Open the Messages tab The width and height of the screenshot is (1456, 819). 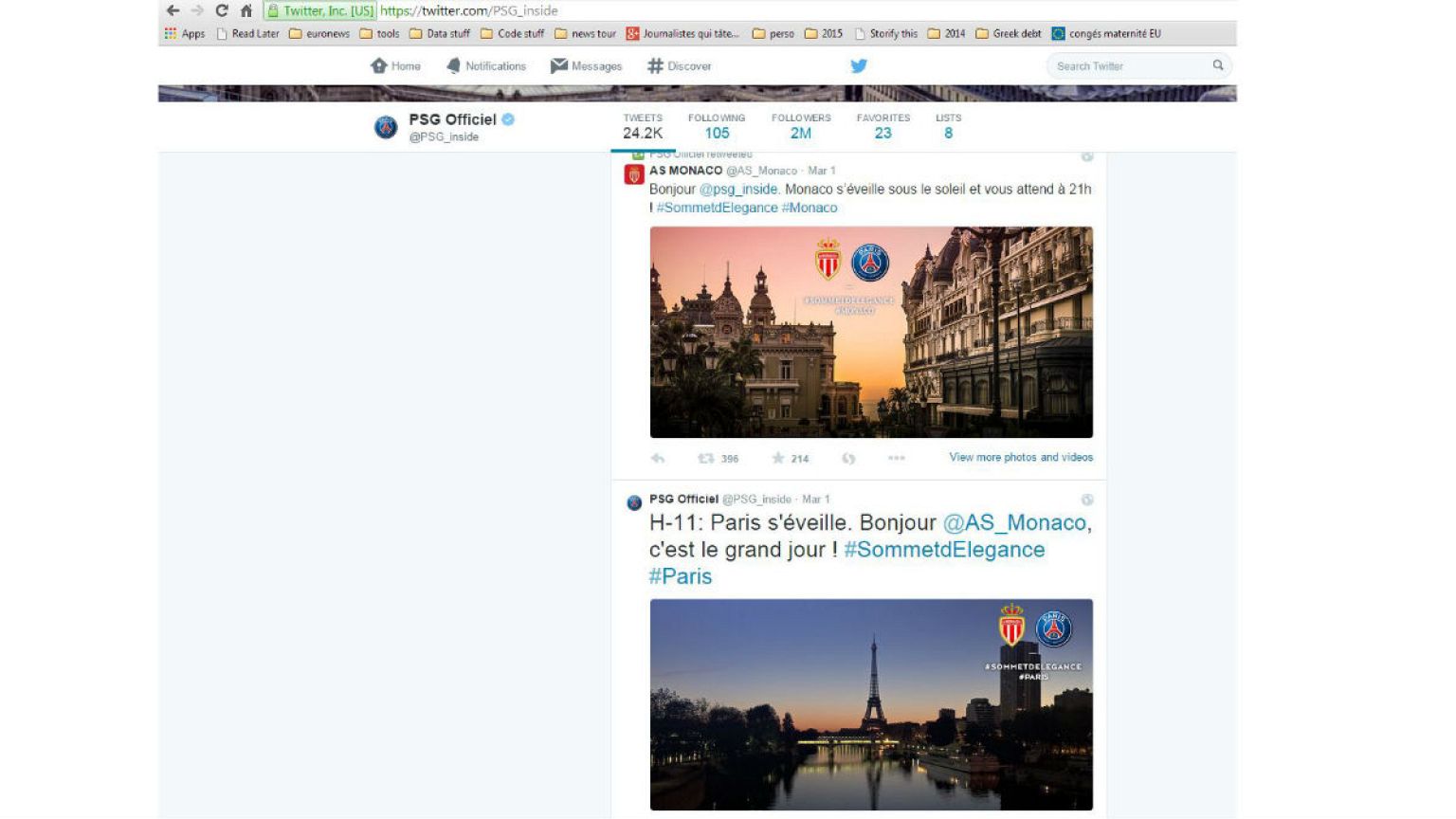click(x=587, y=65)
